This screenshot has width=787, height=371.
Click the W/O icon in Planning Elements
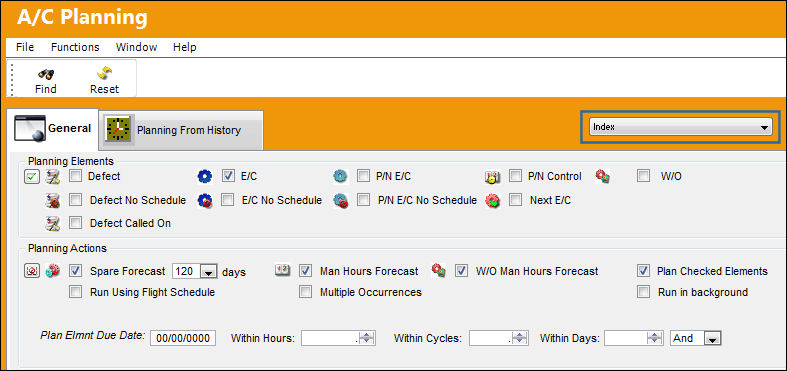tap(602, 176)
